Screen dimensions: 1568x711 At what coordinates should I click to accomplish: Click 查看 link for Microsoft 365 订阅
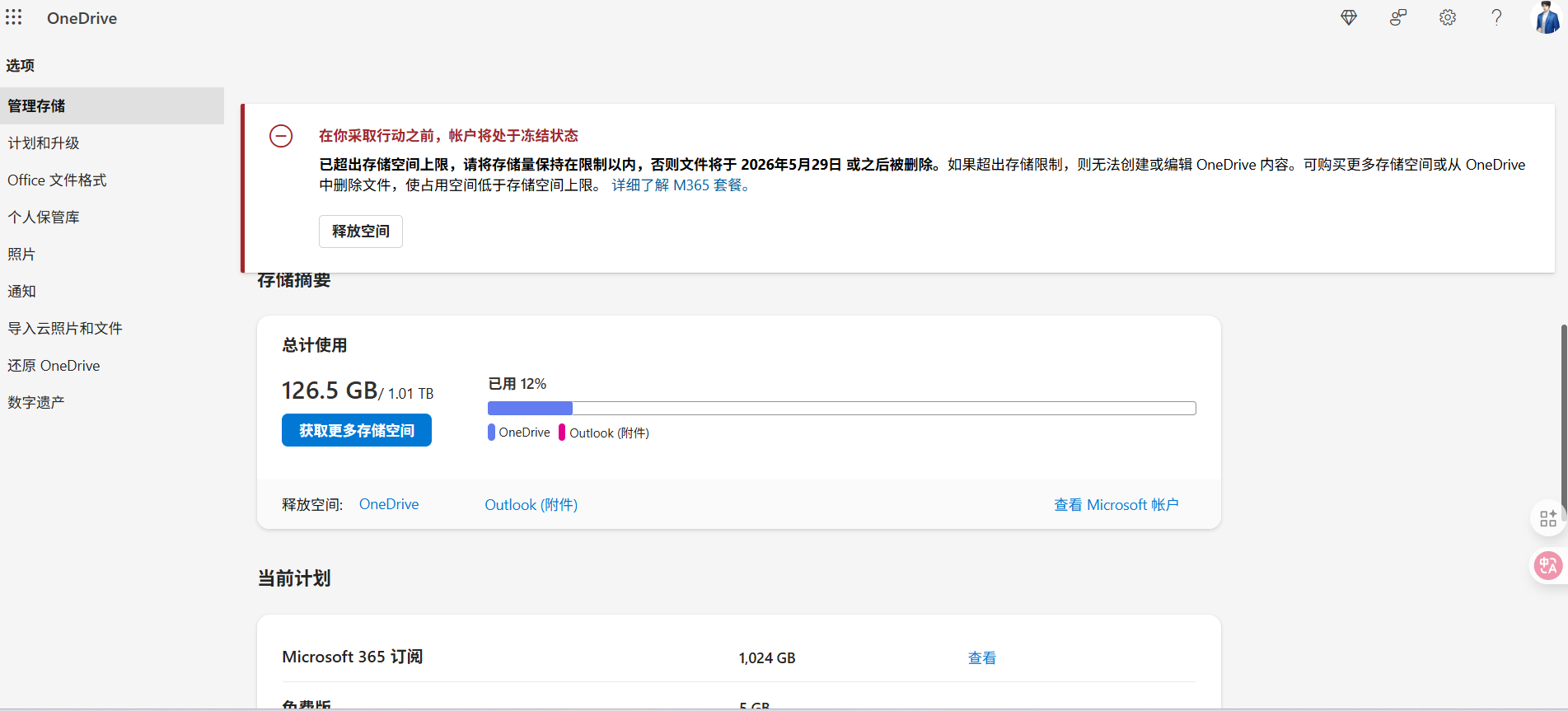981,657
